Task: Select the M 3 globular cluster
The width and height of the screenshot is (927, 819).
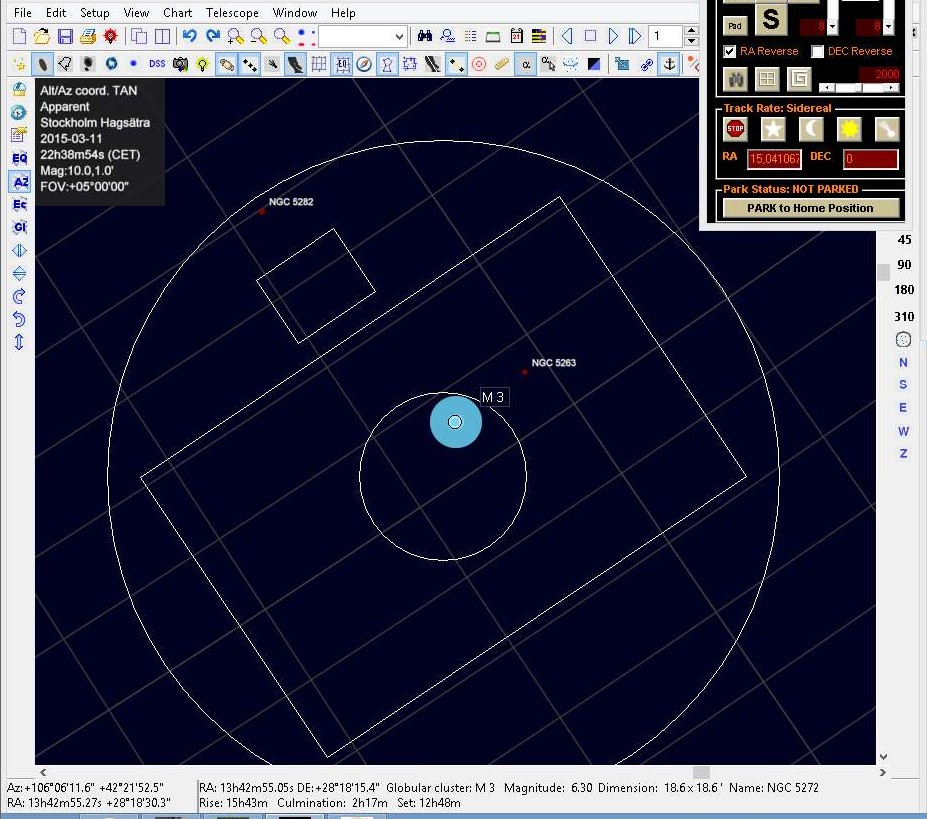Action: pyautogui.click(x=455, y=422)
